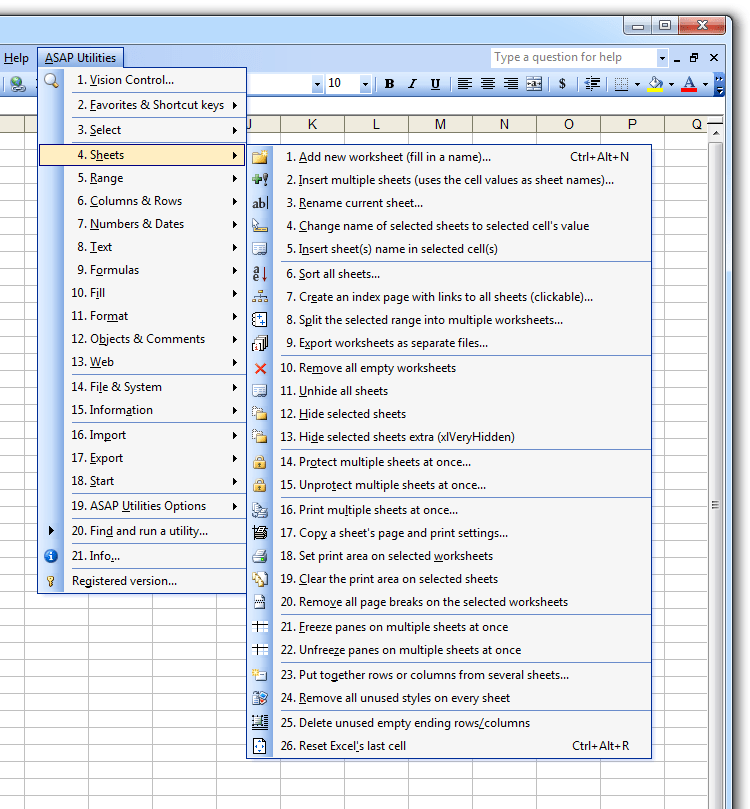Open the Borders dropdown arrow
Screen dimensions: 750x809
point(638,84)
